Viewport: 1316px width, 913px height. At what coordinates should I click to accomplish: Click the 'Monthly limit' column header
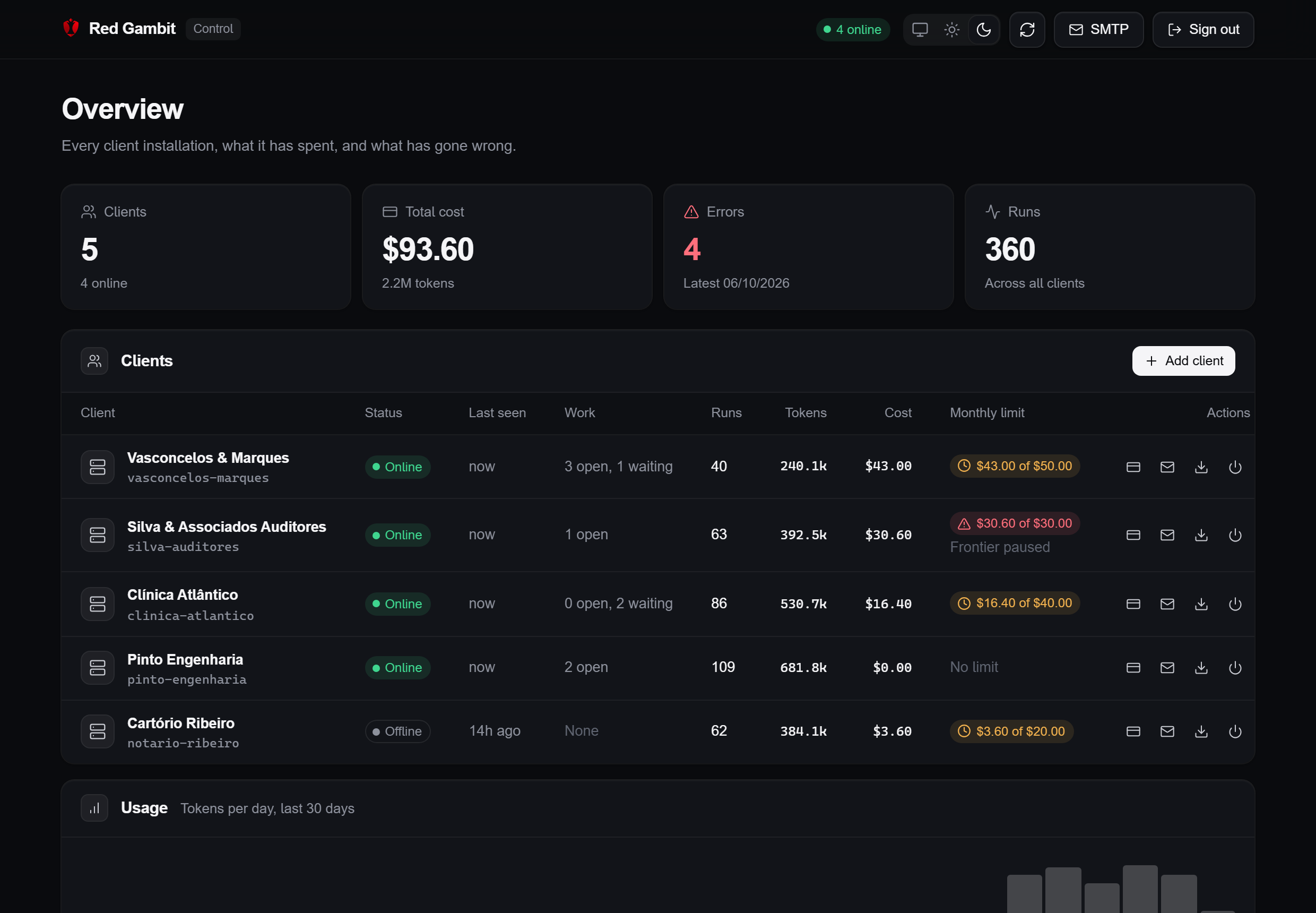pos(986,413)
